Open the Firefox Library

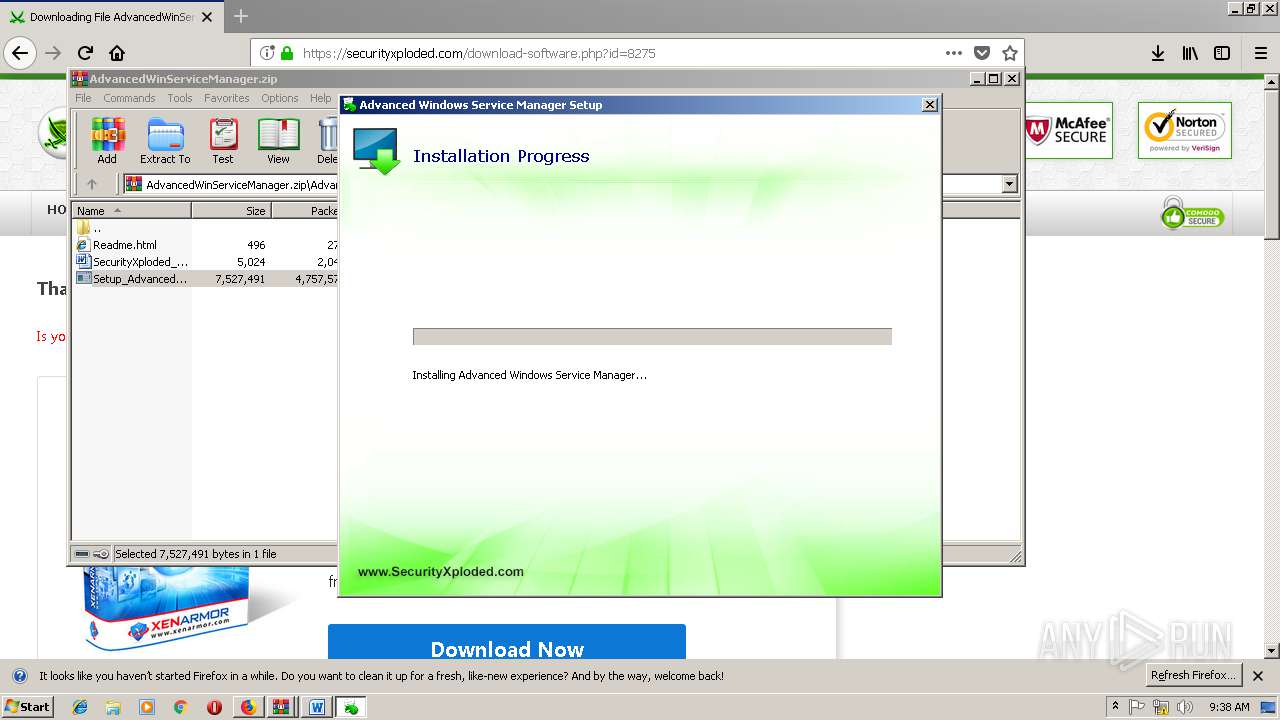(1190, 53)
